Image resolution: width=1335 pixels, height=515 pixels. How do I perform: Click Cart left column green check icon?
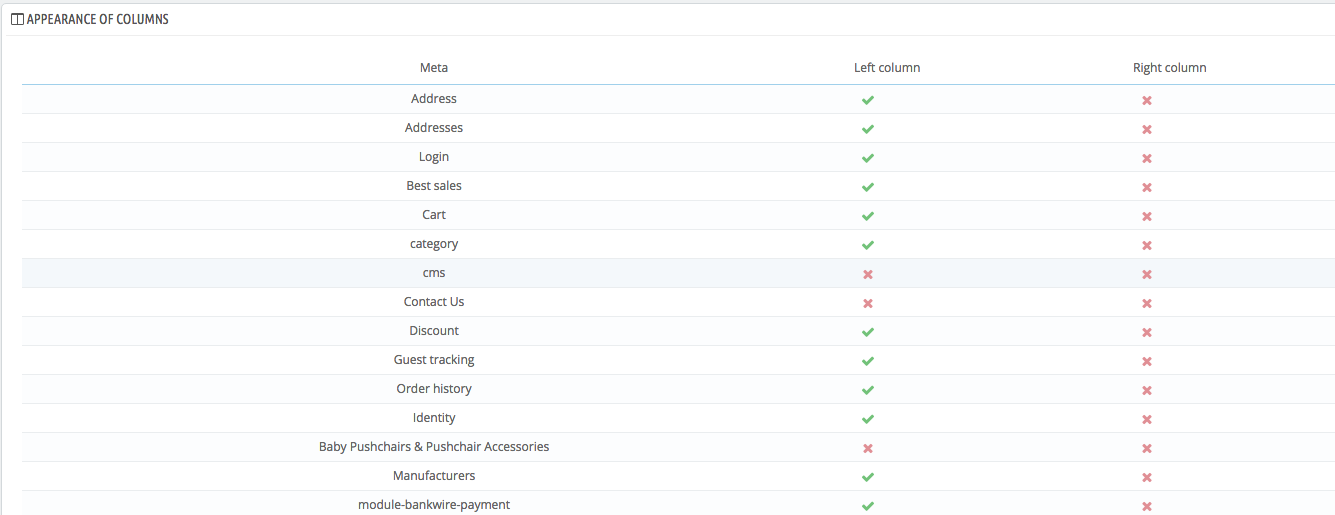pyautogui.click(x=868, y=216)
